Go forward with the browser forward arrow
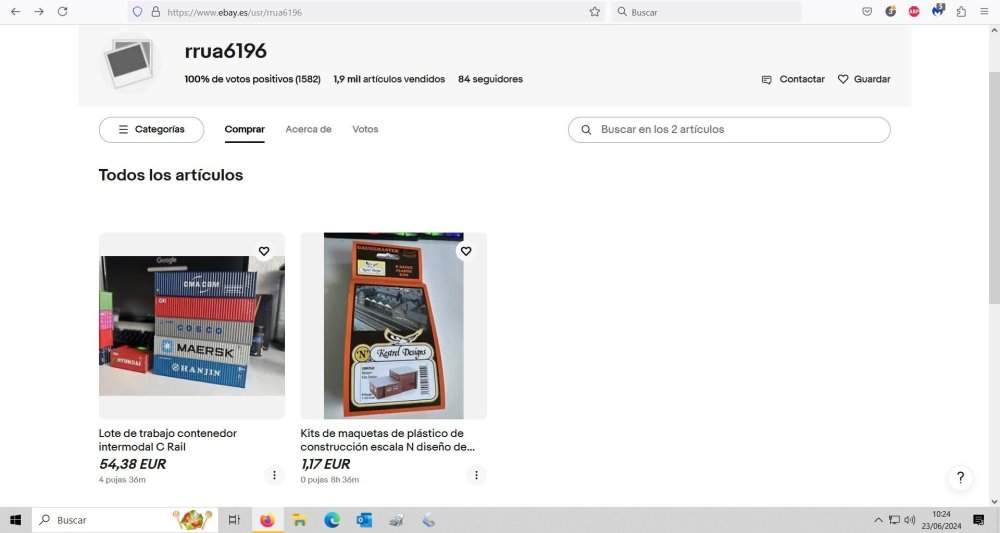This screenshot has height=533, width=1000. click(x=39, y=11)
